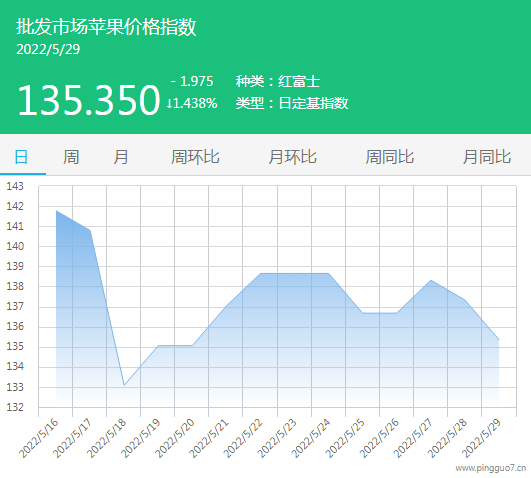The image size is (531, 478).
Task: Click the 2022/5/16 starting chart point
Action: point(56,210)
